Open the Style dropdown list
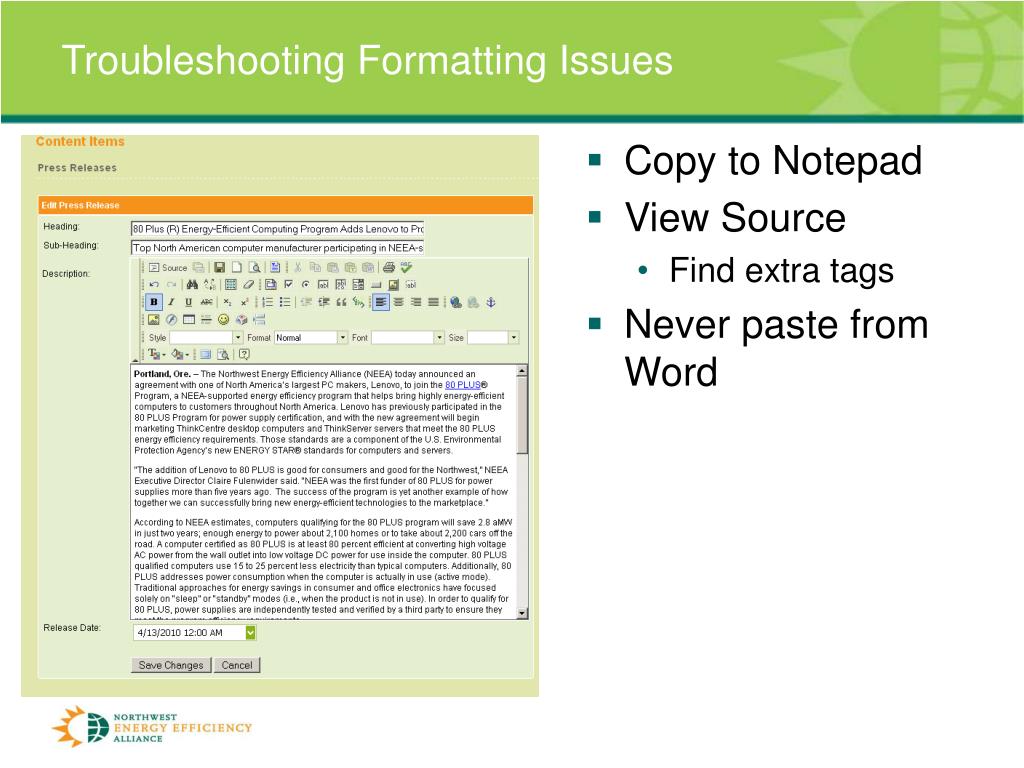The image size is (1024, 768). pyautogui.click(x=237, y=338)
